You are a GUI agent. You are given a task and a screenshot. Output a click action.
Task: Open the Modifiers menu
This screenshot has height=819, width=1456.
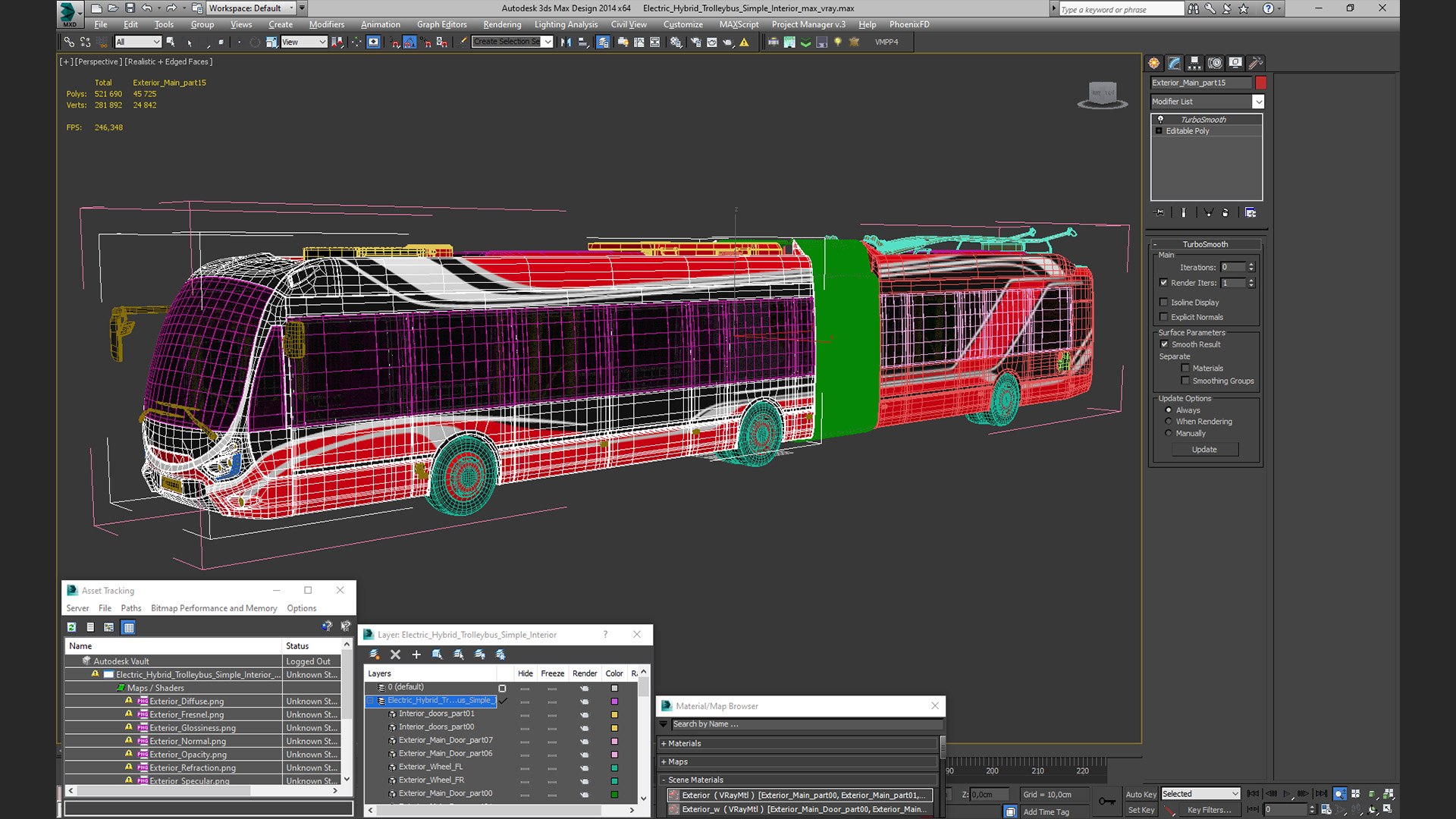click(x=326, y=24)
